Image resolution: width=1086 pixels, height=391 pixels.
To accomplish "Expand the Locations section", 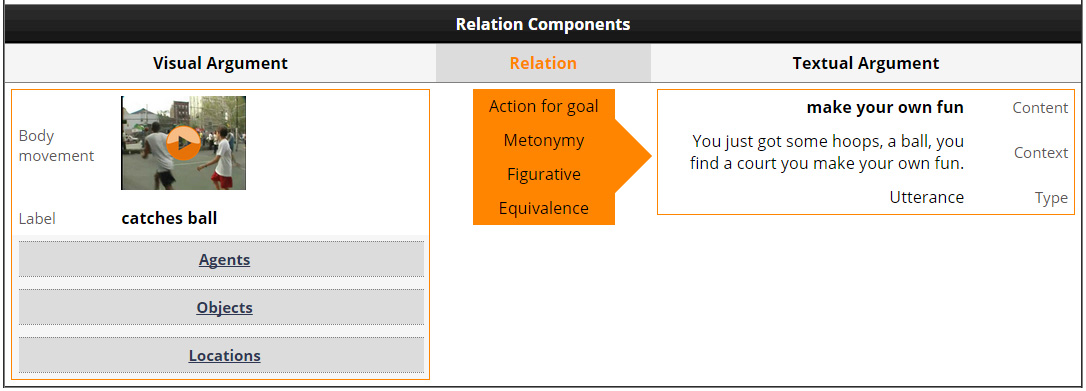I will tap(224, 356).
